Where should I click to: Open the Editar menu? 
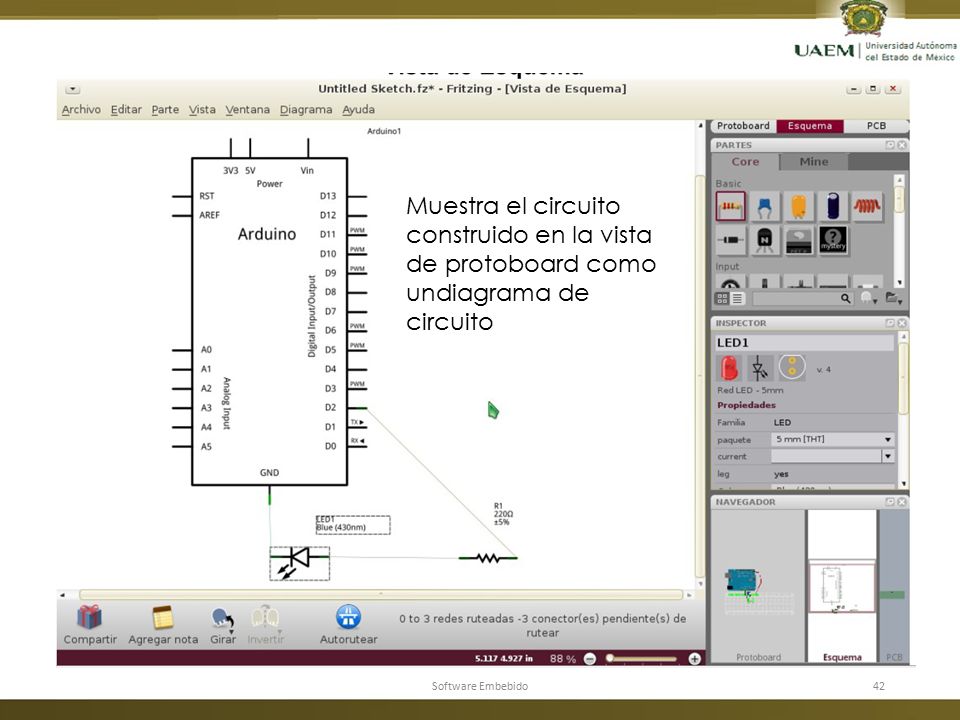pos(126,110)
